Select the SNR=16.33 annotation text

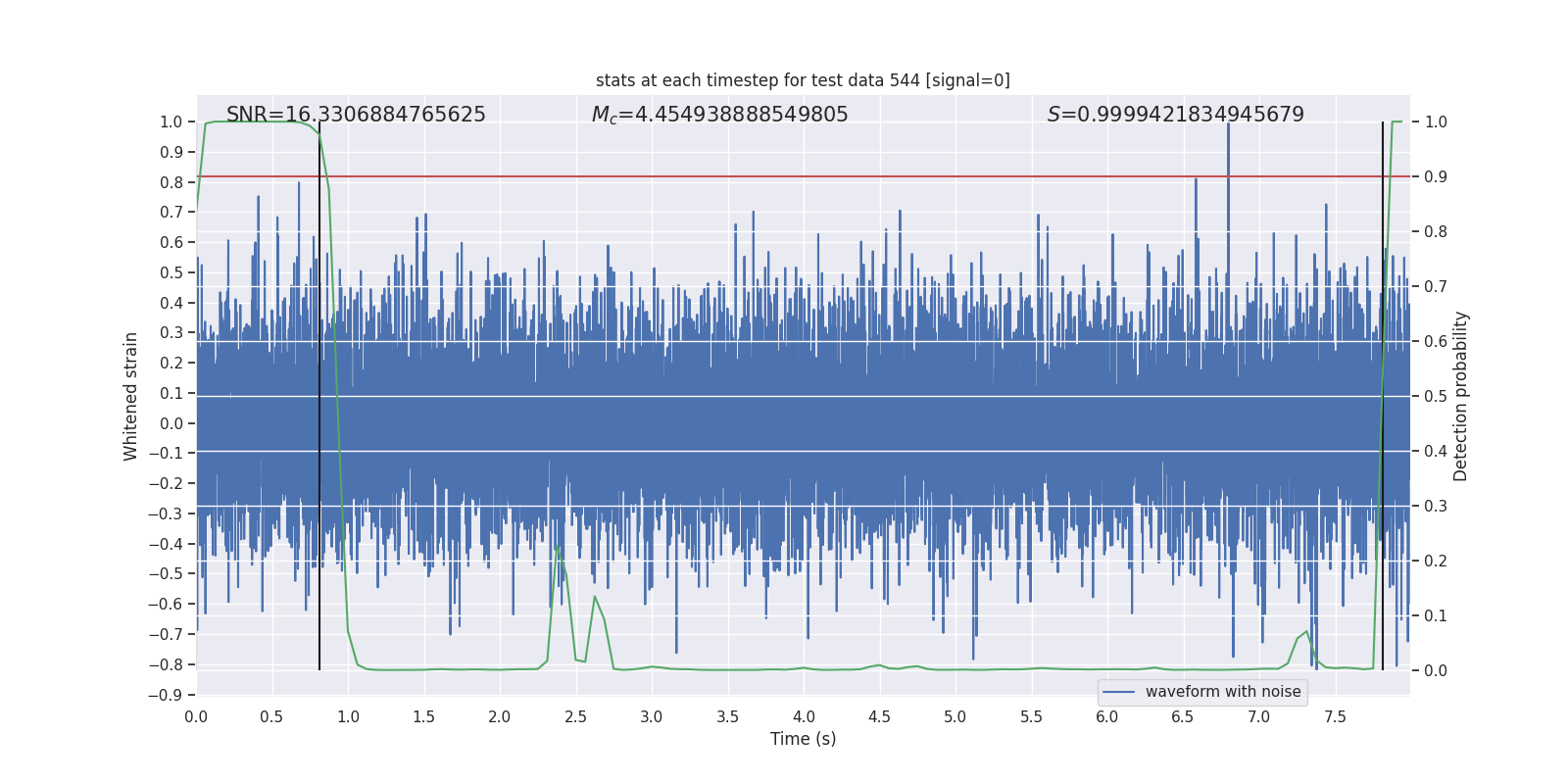(356, 115)
